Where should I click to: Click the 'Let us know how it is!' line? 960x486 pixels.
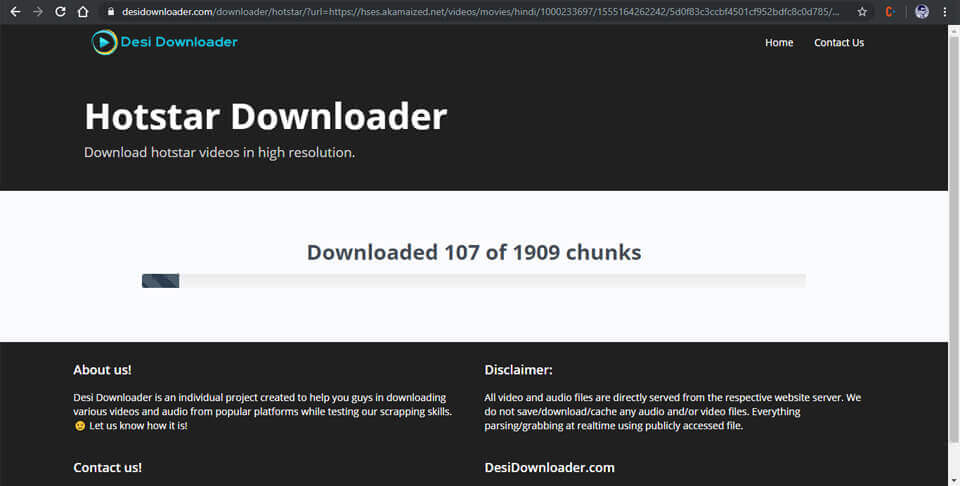138,425
